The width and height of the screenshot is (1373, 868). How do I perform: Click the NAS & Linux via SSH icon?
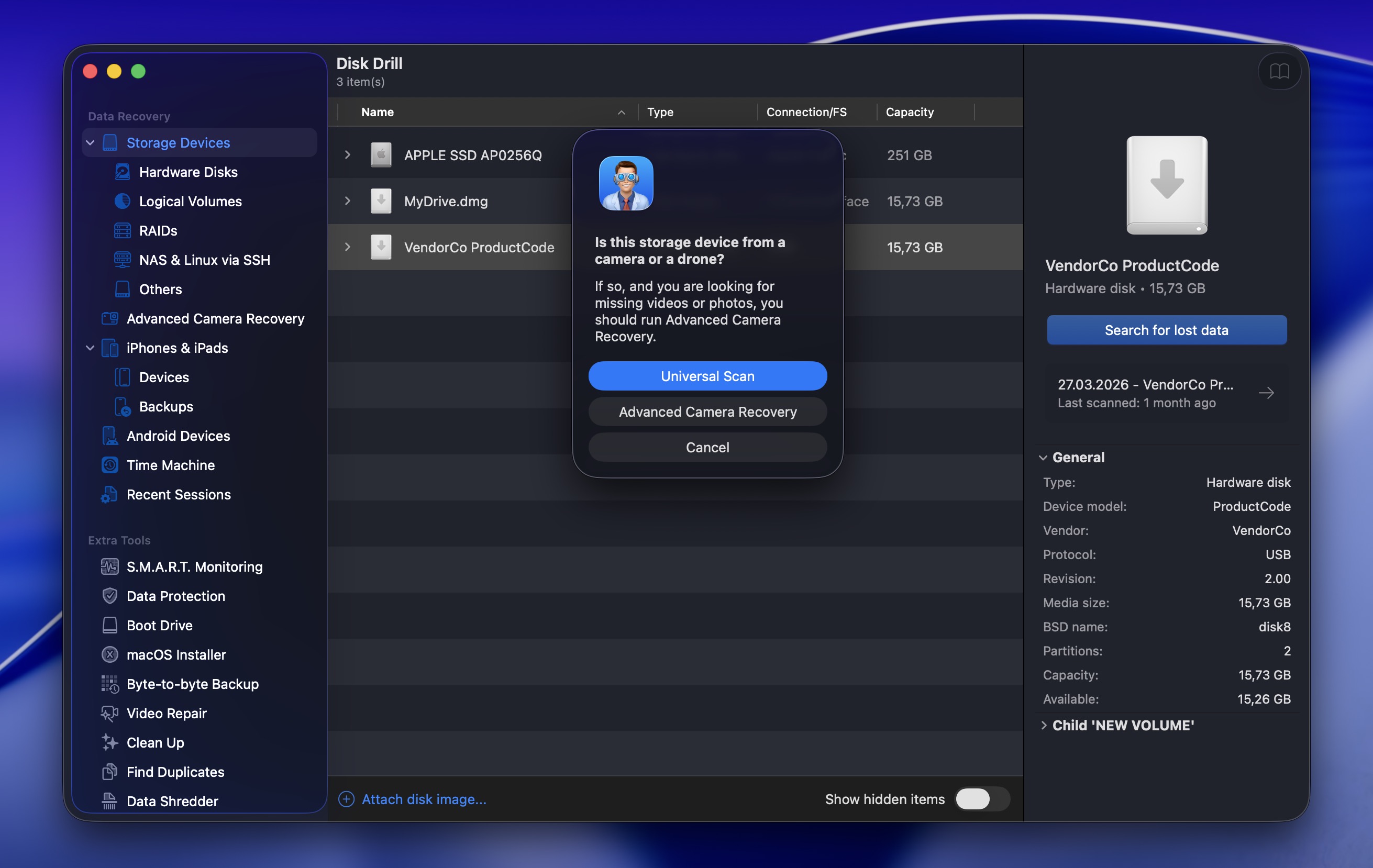(x=122, y=260)
